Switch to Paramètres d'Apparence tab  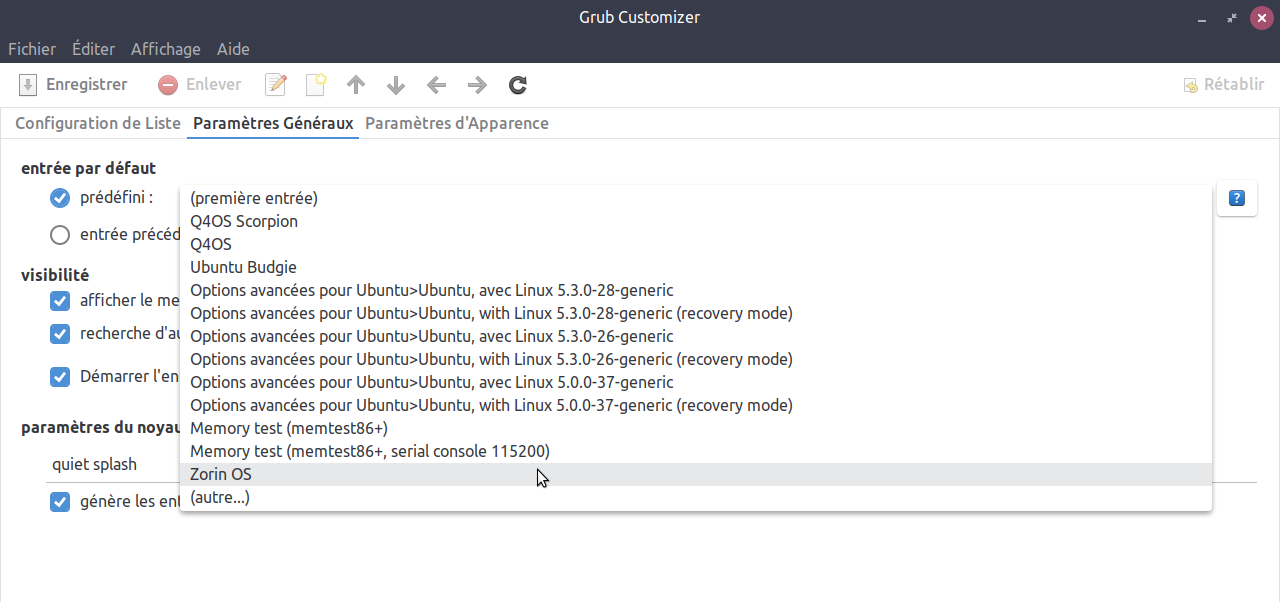tap(456, 124)
